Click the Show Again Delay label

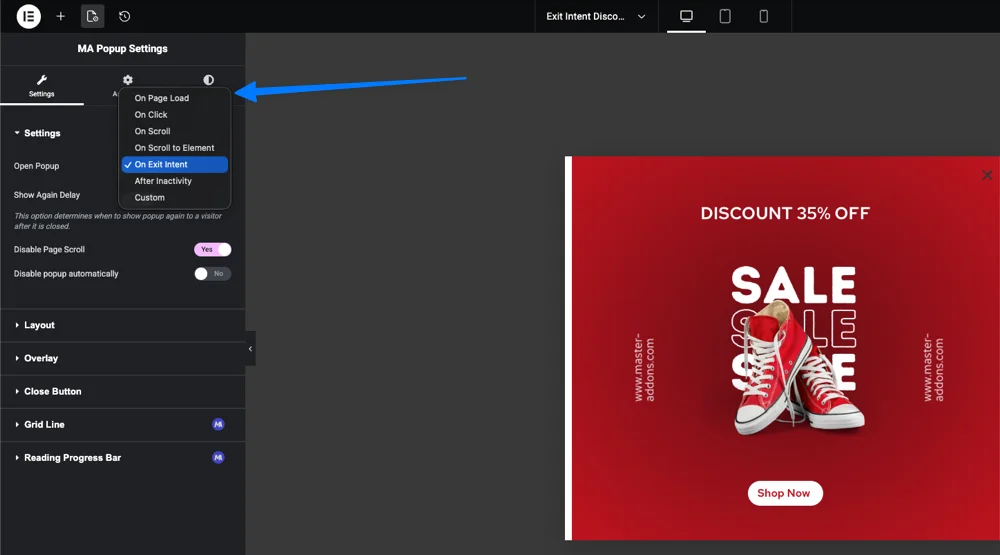(47, 195)
